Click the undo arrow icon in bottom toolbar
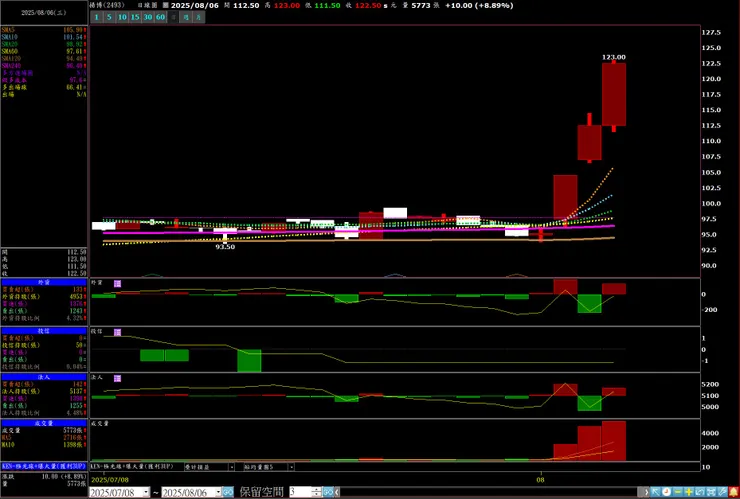Image resolution: width=740 pixels, height=499 pixels. click(x=700, y=491)
